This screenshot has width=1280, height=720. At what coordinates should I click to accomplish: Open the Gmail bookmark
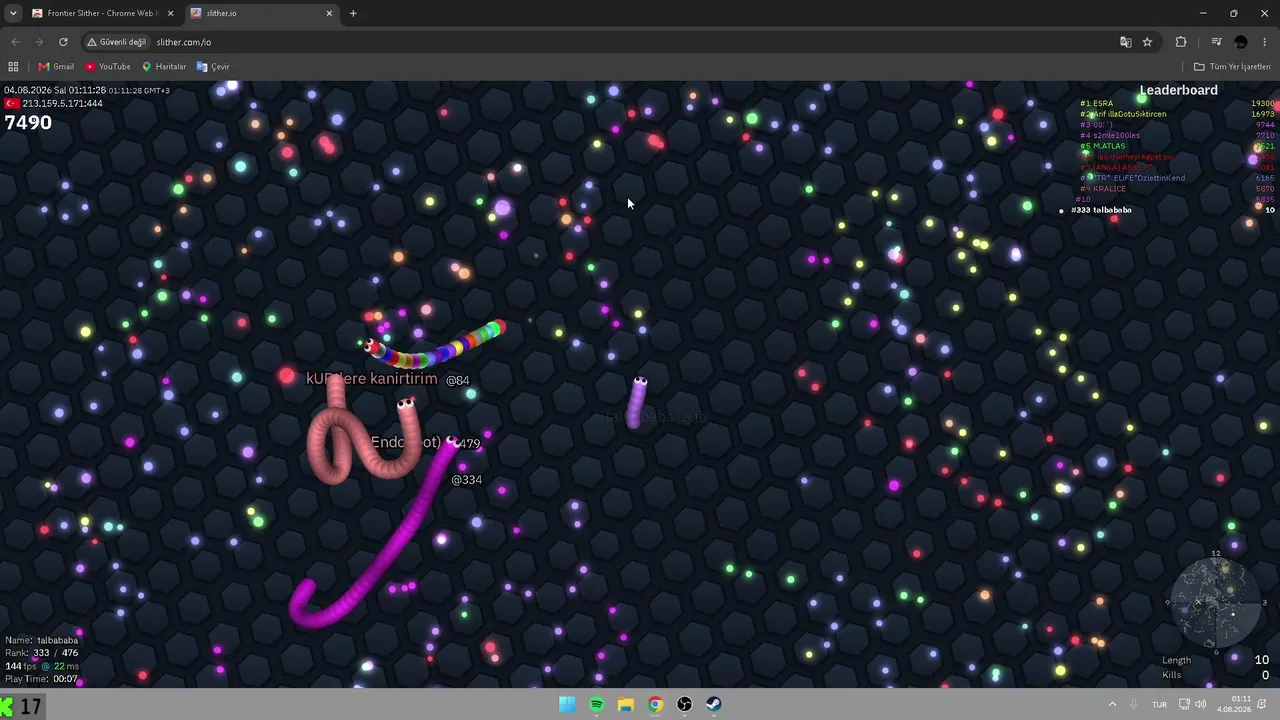pos(56,67)
